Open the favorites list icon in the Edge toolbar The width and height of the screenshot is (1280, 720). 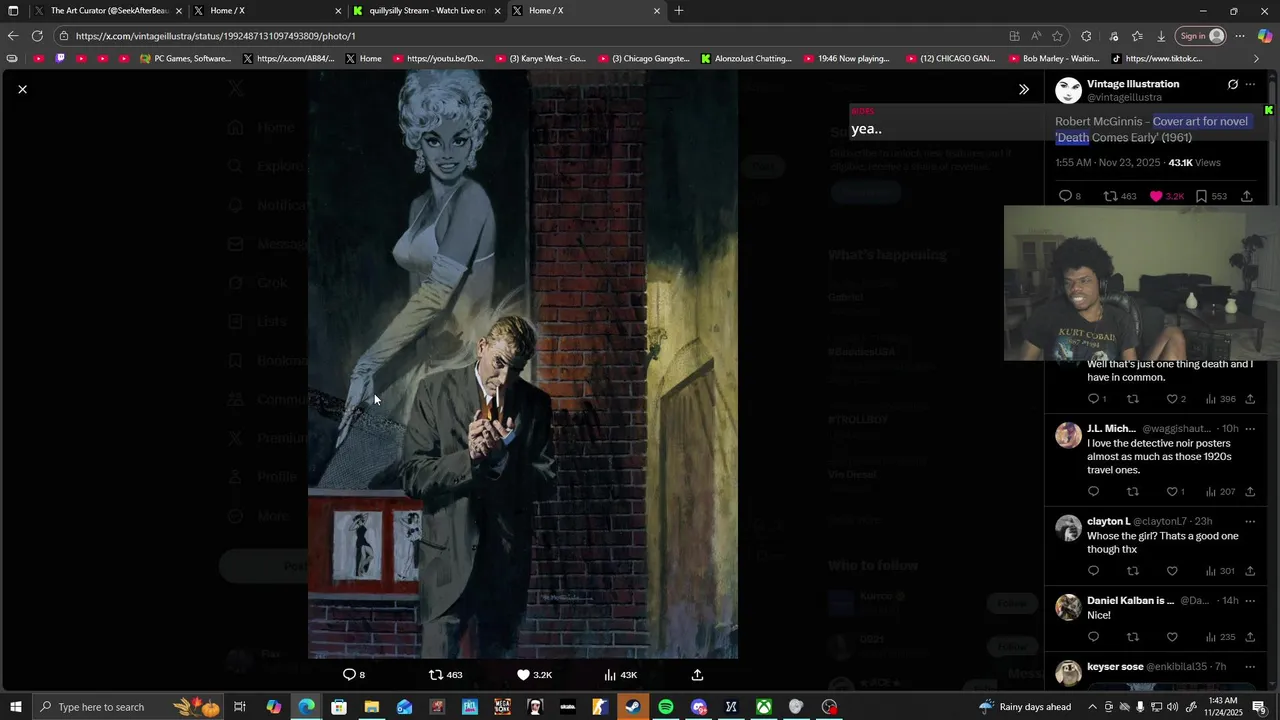(x=1137, y=36)
